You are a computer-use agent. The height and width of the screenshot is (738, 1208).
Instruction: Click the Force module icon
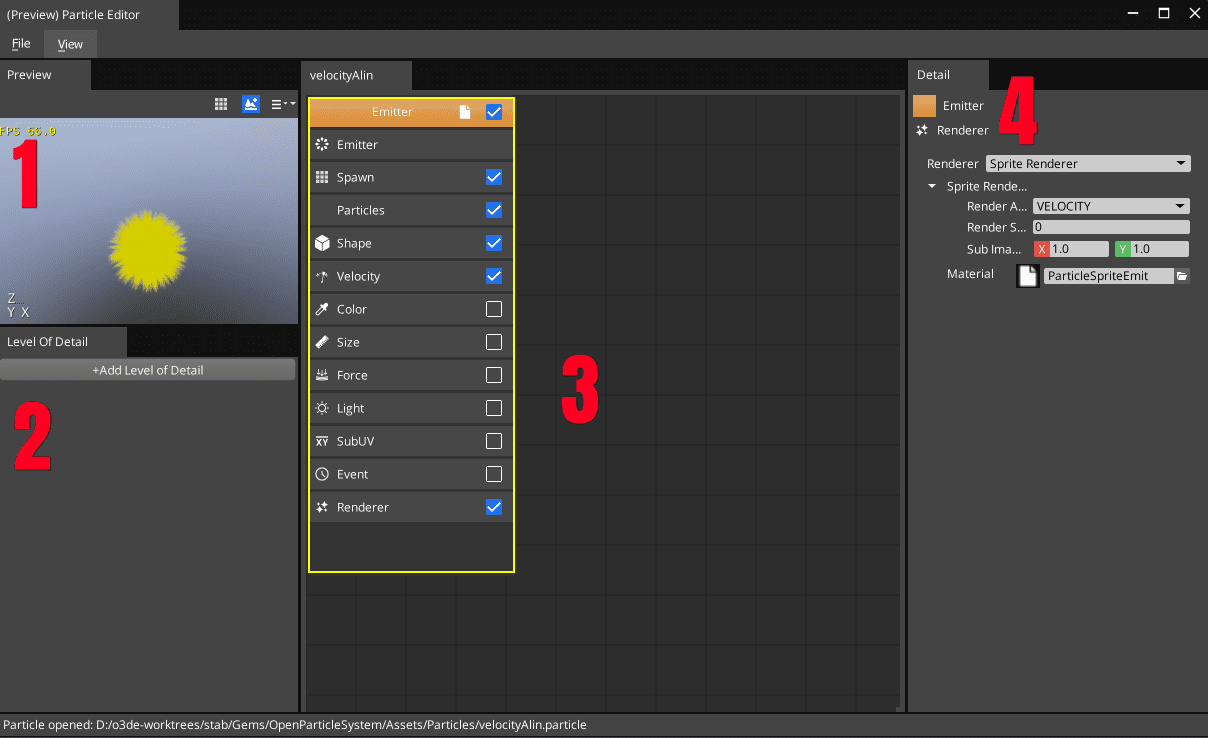[322, 376]
